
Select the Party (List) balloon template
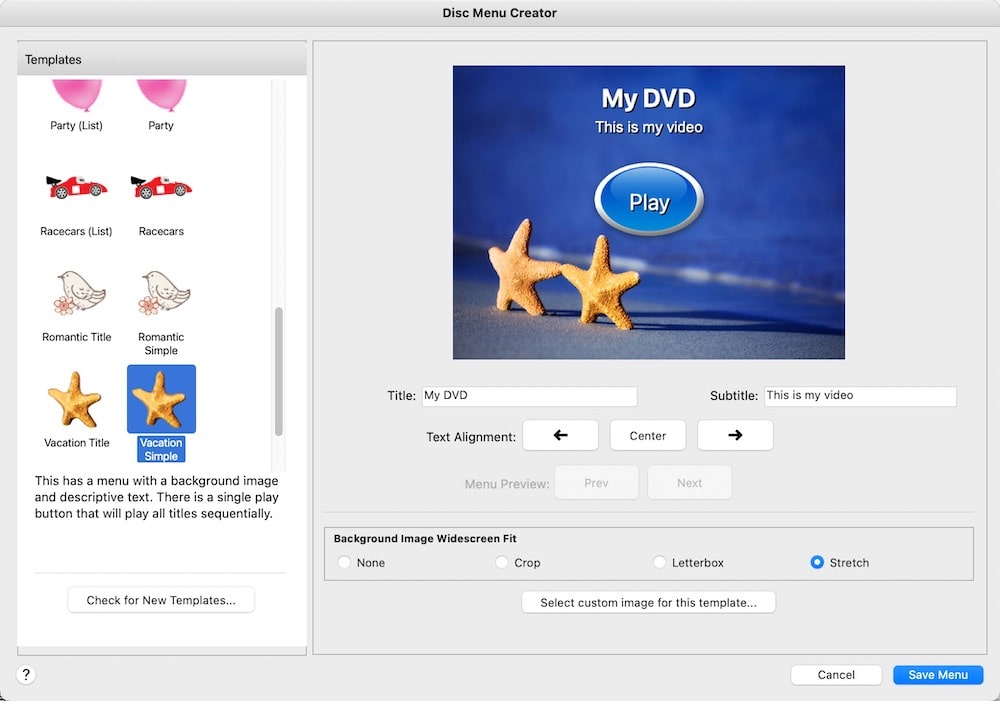[x=77, y=96]
